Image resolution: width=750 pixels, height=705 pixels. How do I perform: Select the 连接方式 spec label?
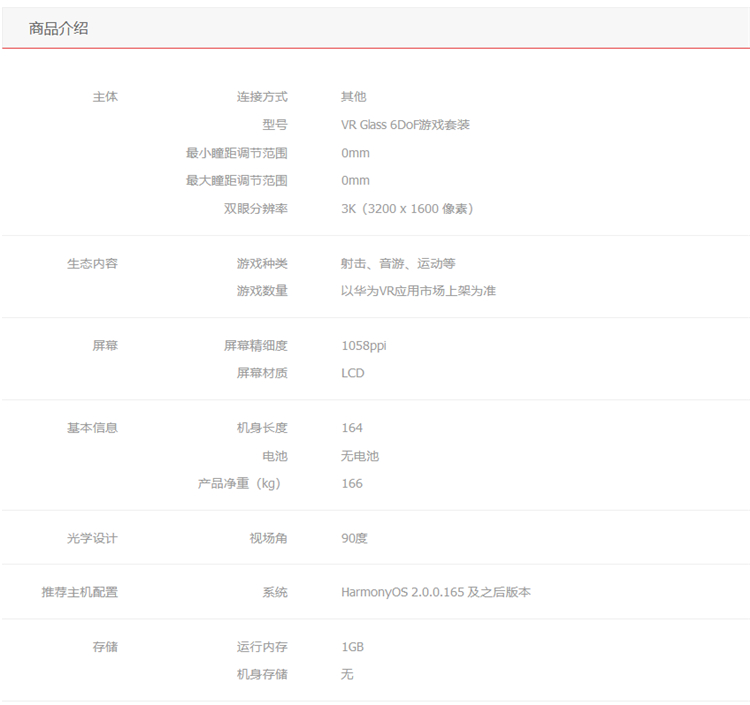(262, 97)
